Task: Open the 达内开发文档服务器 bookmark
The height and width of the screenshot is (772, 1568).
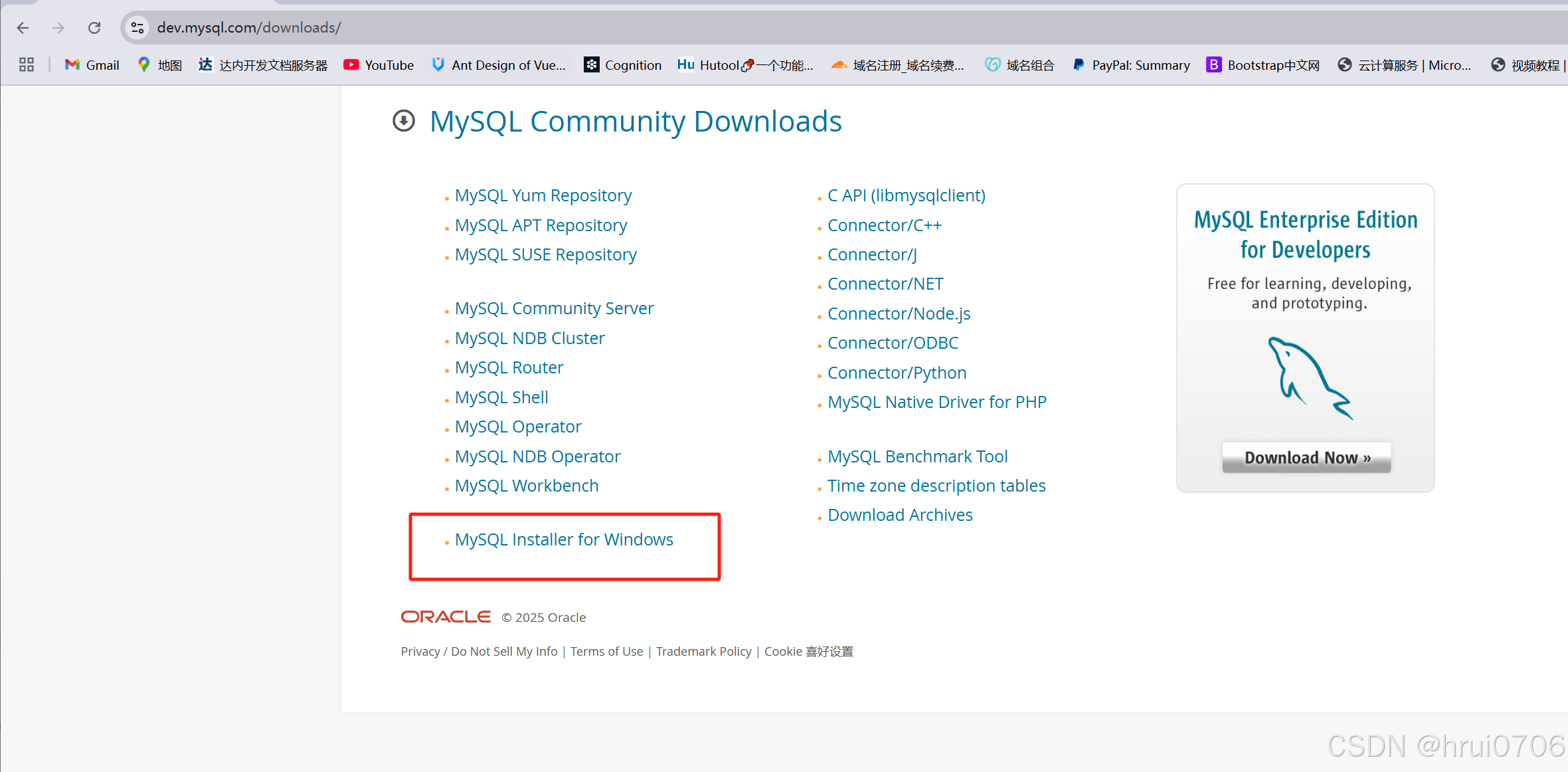Action: coord(263,64)
